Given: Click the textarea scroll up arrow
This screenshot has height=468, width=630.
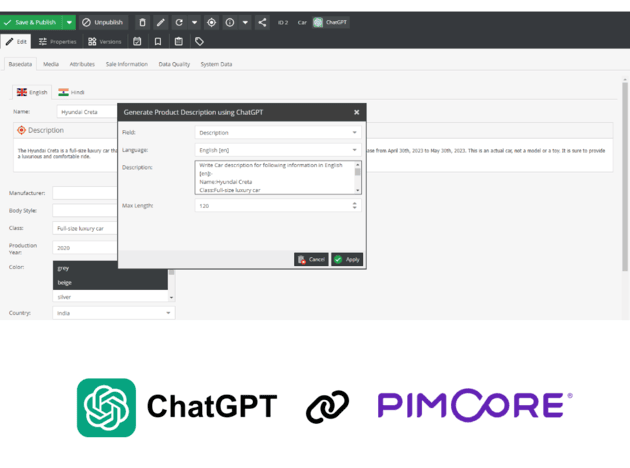Looking at the screenshot, I should 358,165.
